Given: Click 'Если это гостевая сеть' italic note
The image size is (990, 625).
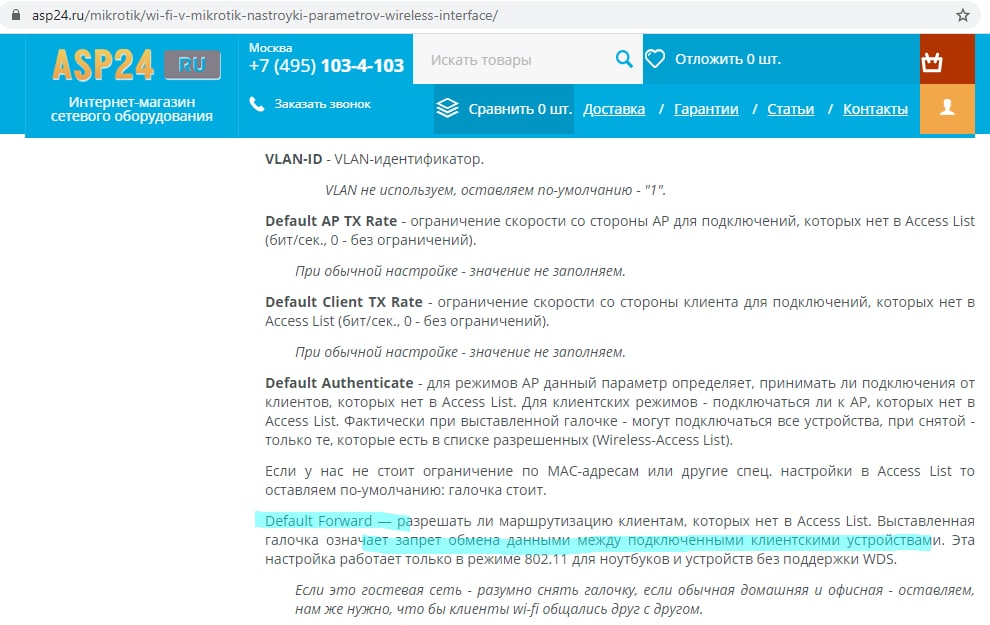Looking at the screenshot, I should pyautogui.click(x=635, y=600).
